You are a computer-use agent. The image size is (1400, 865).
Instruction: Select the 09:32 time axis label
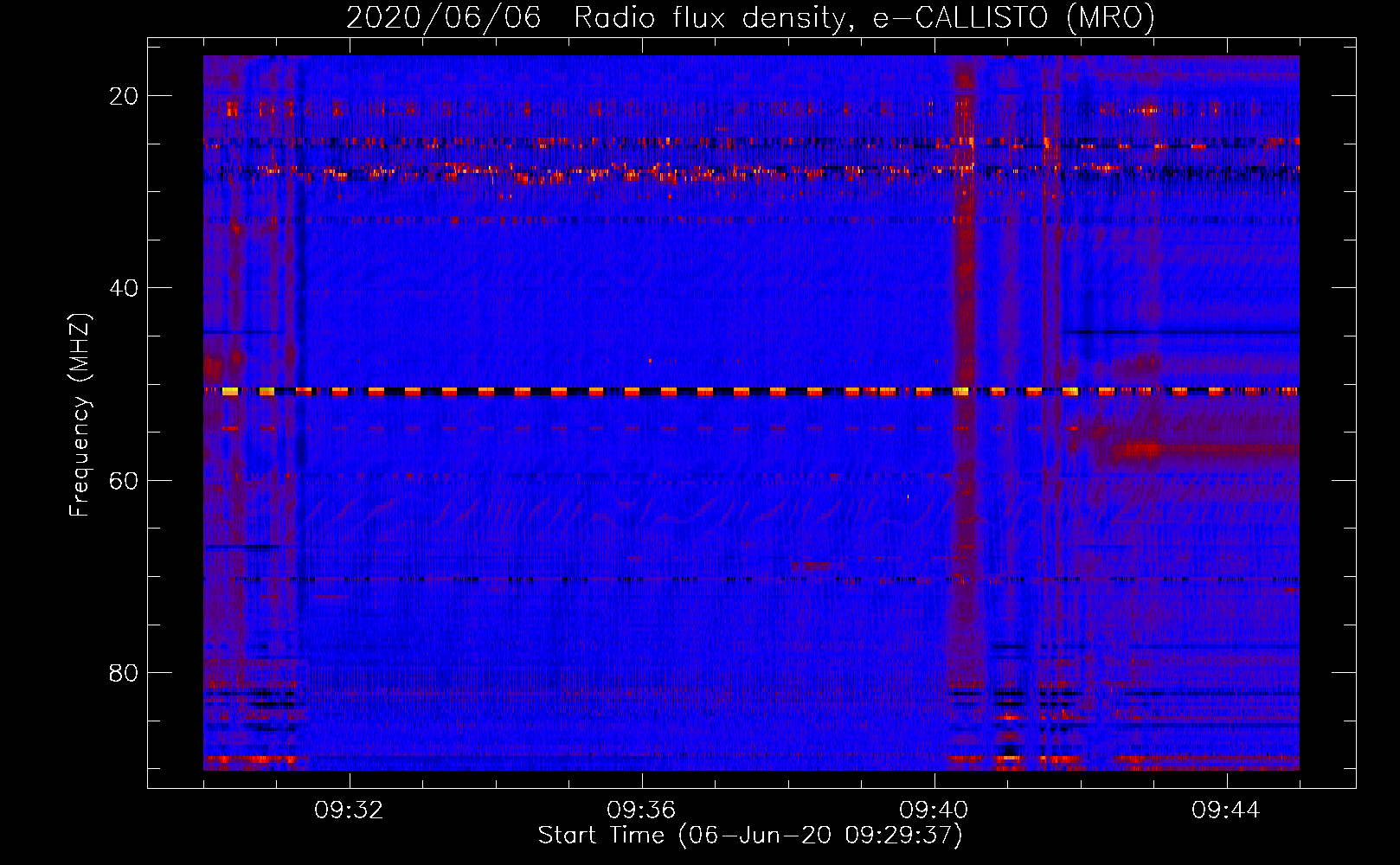[350, 811]
